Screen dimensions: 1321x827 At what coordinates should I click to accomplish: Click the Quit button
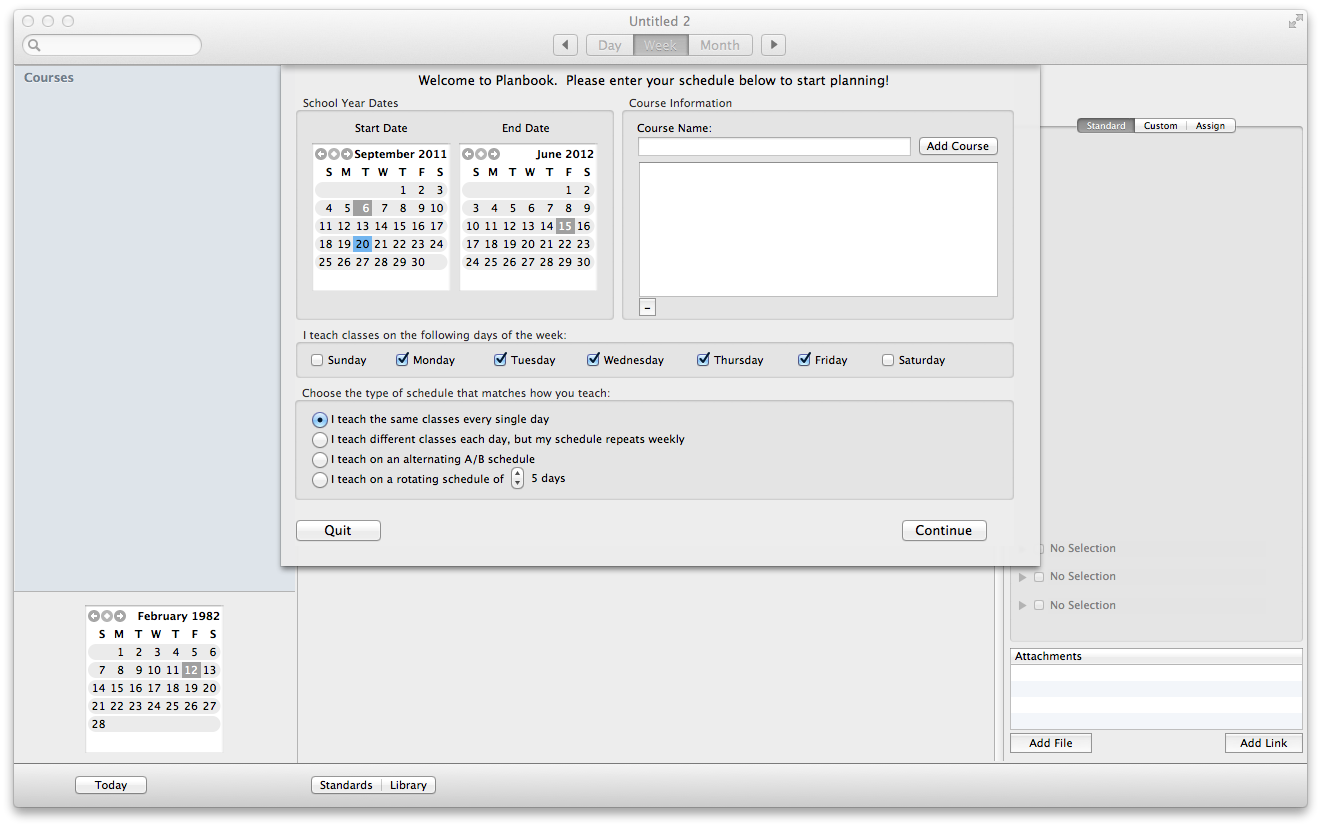click(x=338, y=531)
